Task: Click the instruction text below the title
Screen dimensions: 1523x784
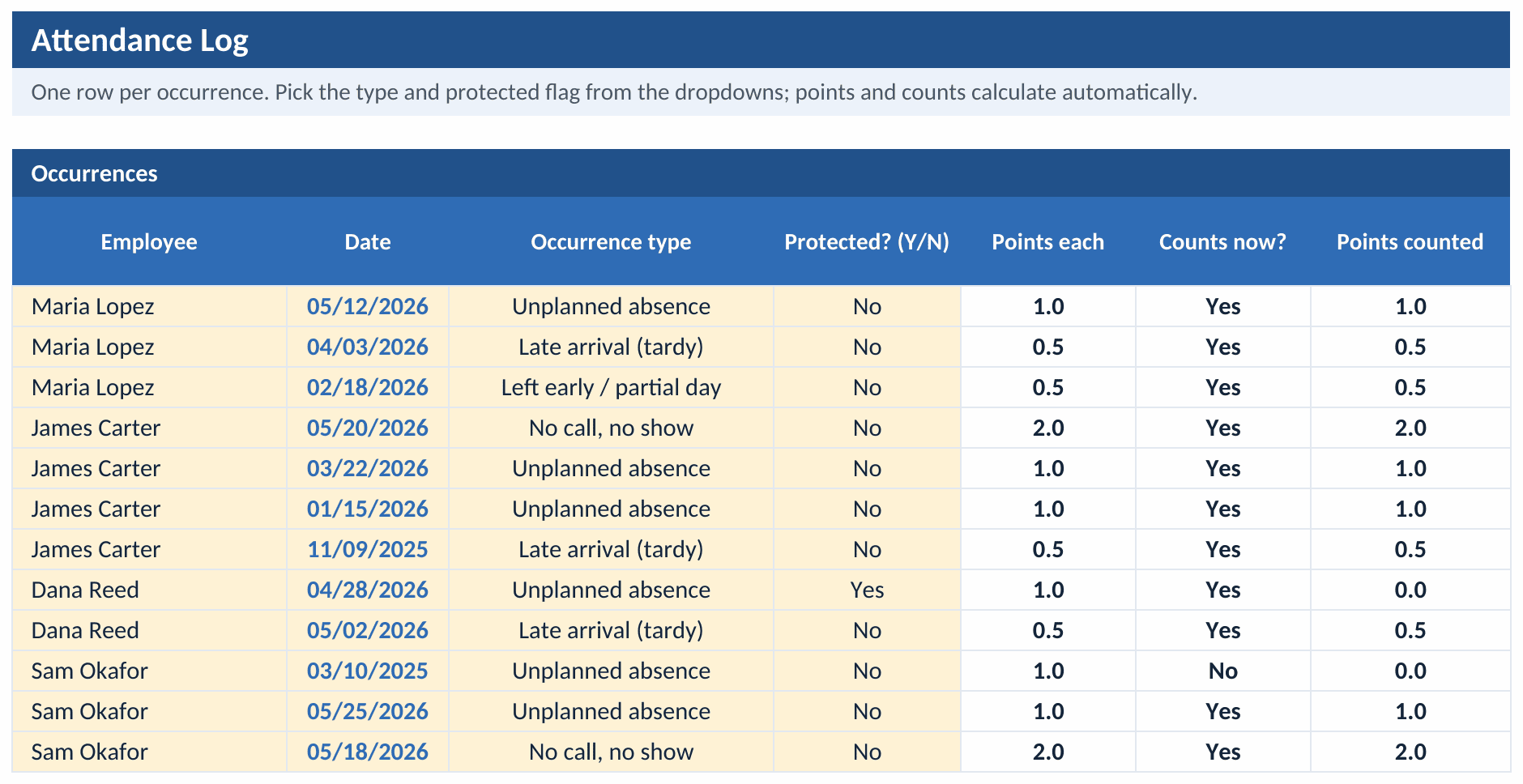Action: [x=614, y=92]
